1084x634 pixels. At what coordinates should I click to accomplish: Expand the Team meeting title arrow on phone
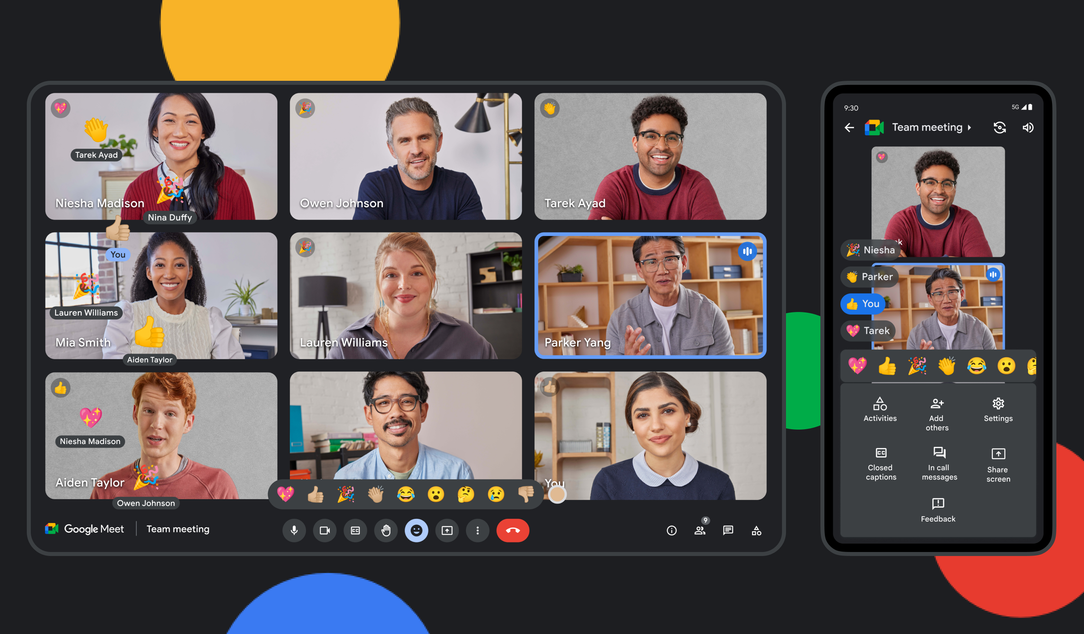pos(969,128)
